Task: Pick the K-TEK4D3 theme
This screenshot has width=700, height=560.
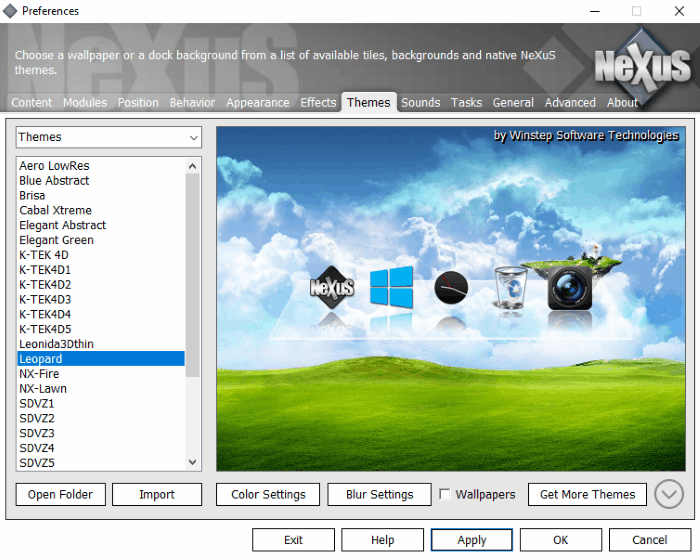Action: [x=101, y=299]
